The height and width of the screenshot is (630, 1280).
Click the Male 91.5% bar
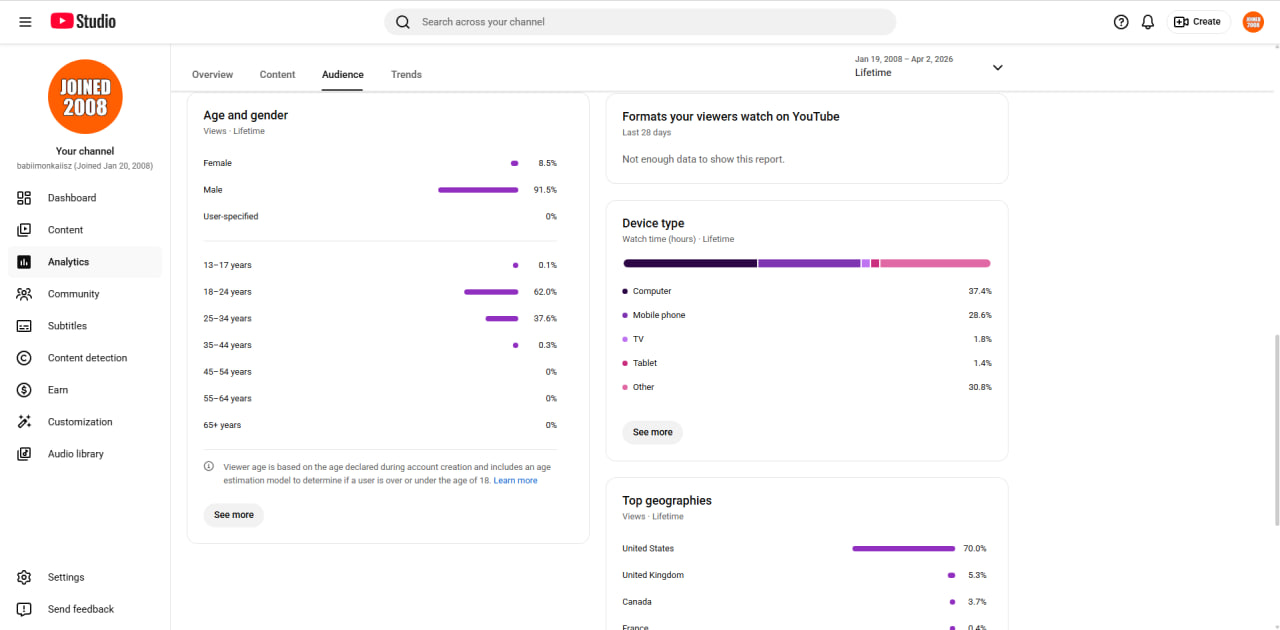point(478,190)
